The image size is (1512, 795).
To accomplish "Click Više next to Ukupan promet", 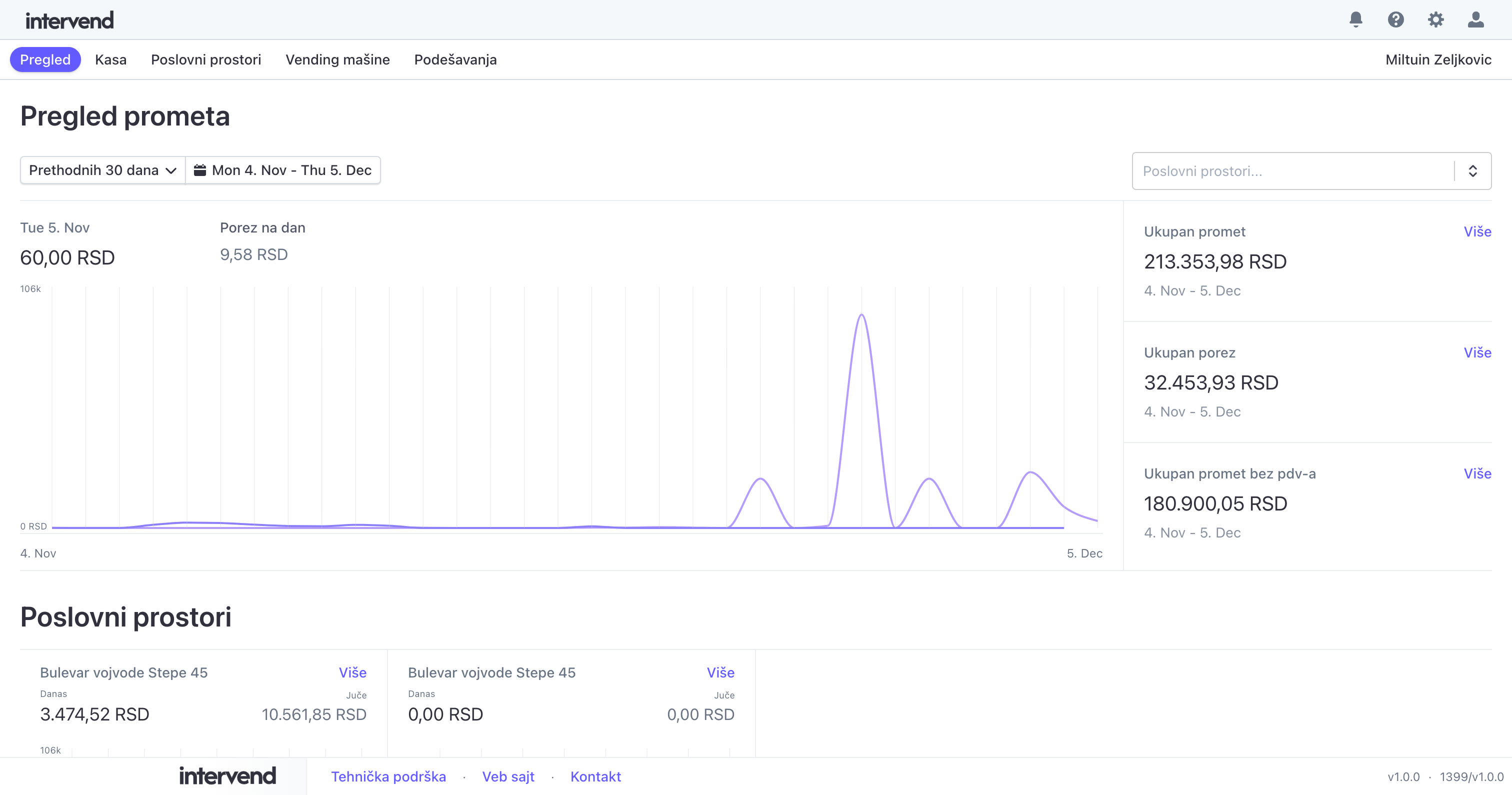I will 1477,231.
